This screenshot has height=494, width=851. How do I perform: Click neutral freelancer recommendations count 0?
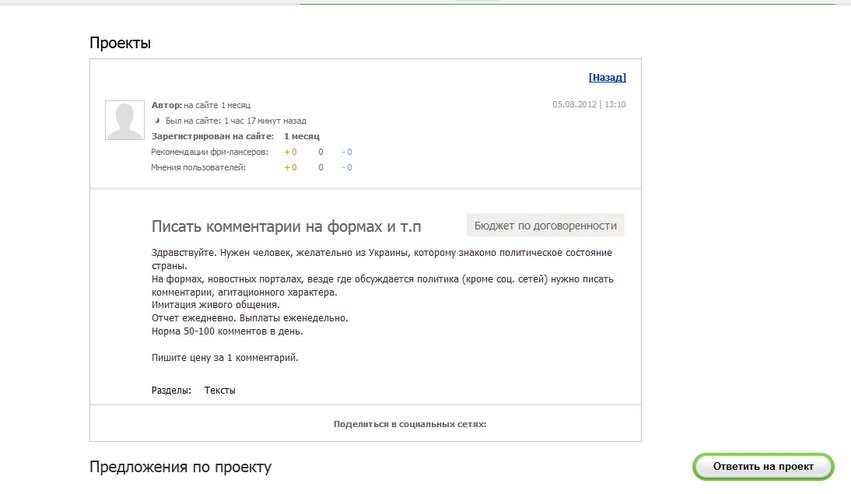321,152
